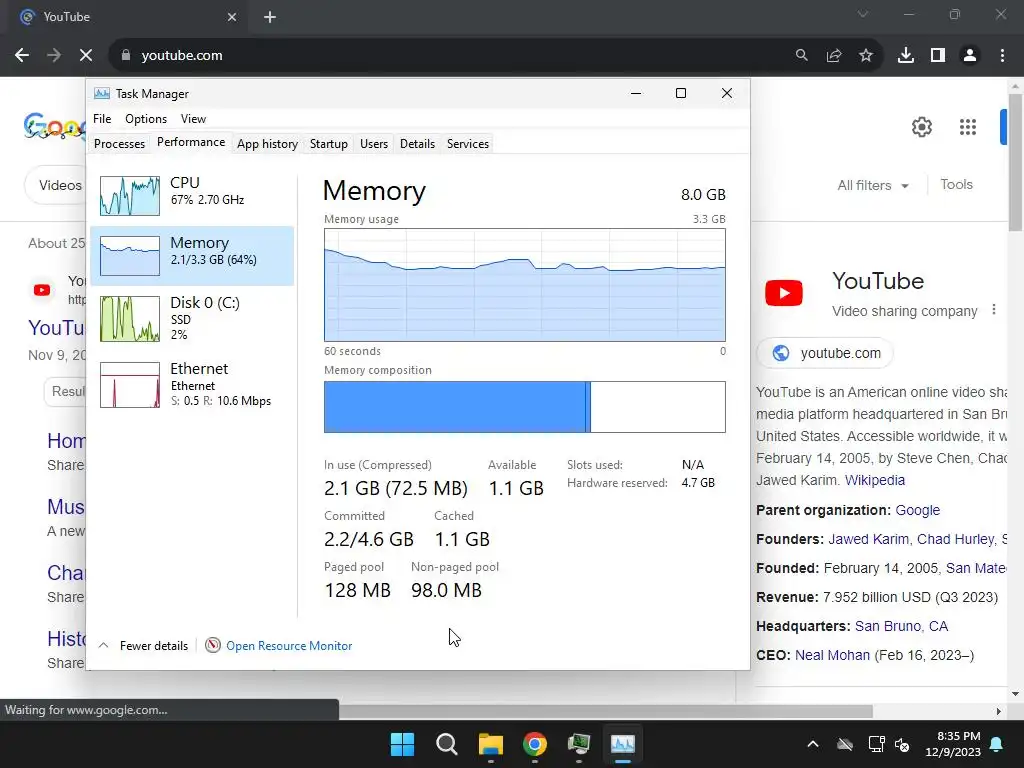
Task: Open the more options dots beside Video sharing company
Action: [994, 310]
